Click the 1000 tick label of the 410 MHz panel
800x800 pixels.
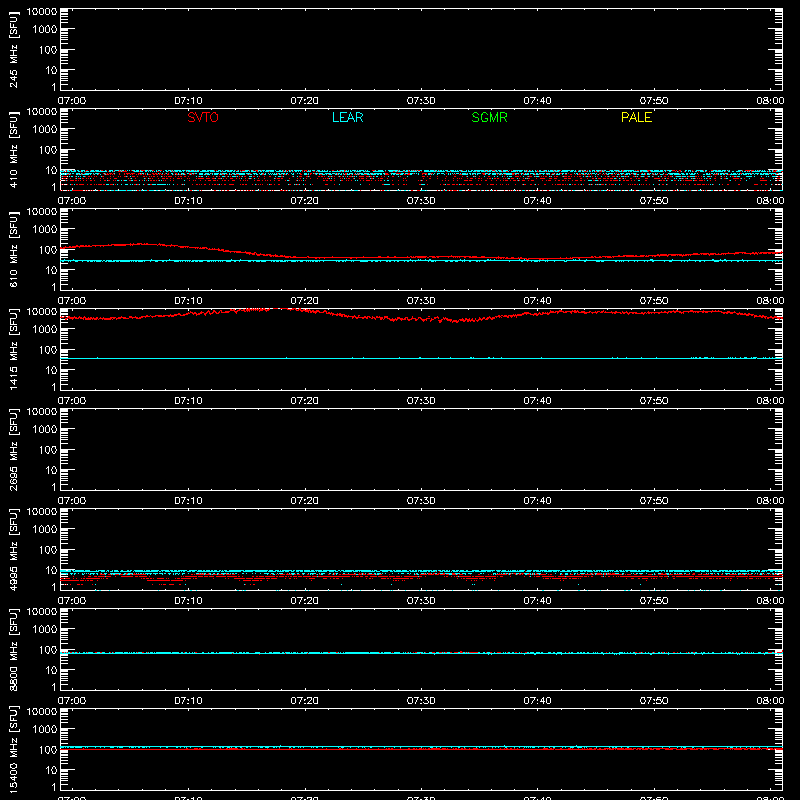pos(45,130)
